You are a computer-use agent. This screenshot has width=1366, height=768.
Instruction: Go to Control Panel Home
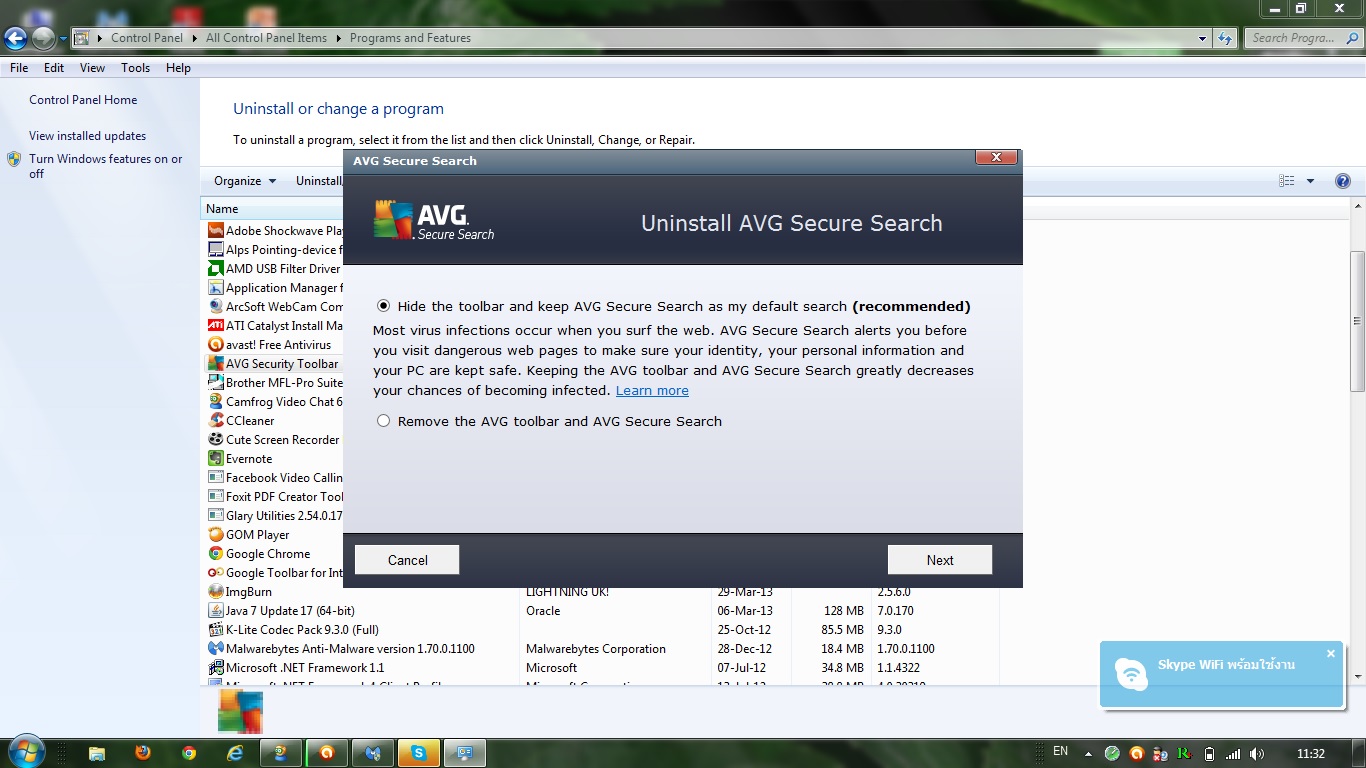point(83,100)
